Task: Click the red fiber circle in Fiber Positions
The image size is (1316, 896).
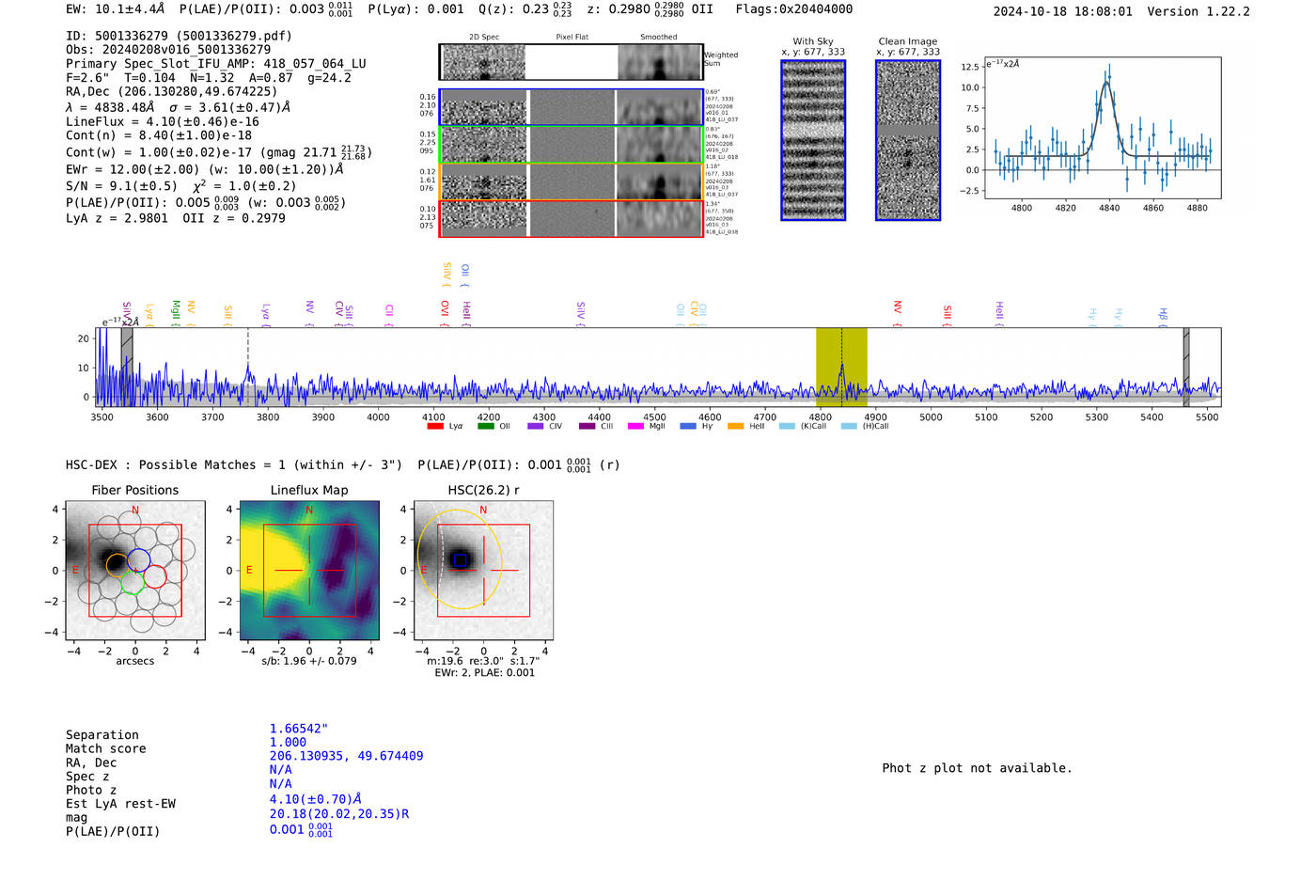Action: pyautogui.click(x=155, y=576)
